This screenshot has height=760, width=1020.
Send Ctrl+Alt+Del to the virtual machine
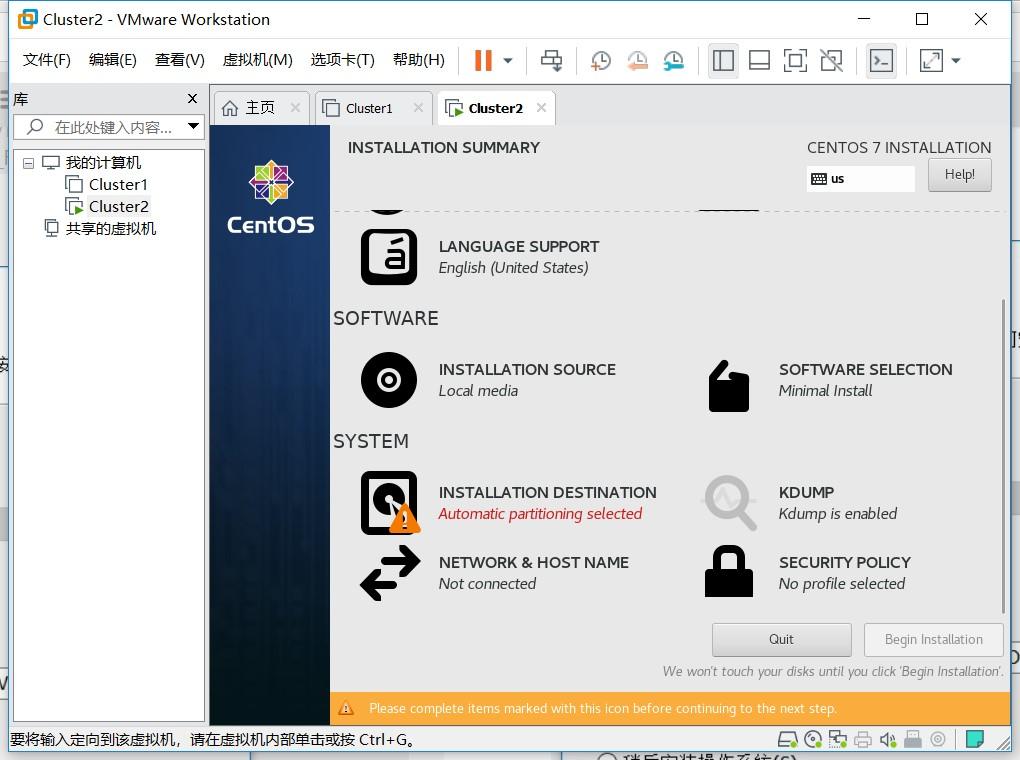[552, 61]
